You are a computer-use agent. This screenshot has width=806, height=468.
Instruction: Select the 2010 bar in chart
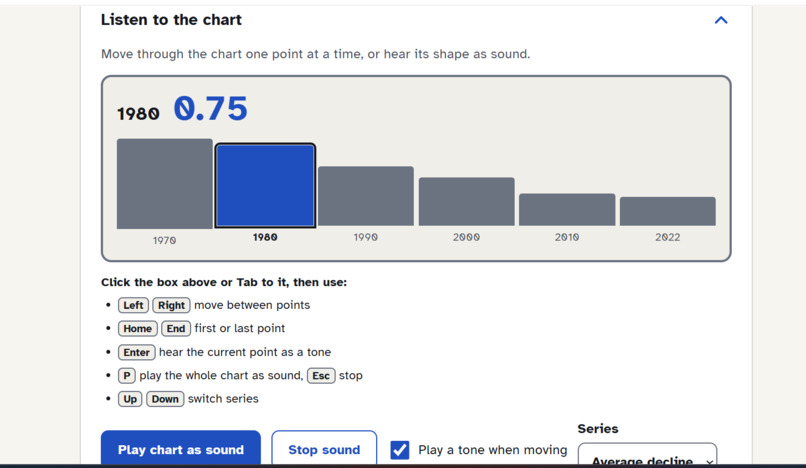point(567,210)
